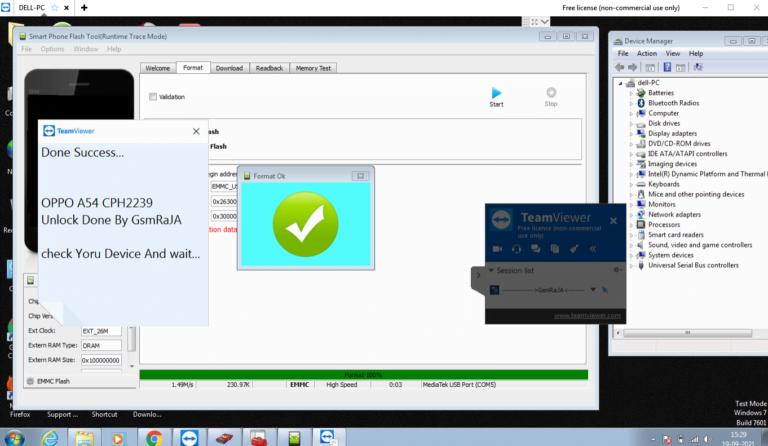
Task: Click the Extern RAM Type field DRAM
Action: click(x=101, y=346)
